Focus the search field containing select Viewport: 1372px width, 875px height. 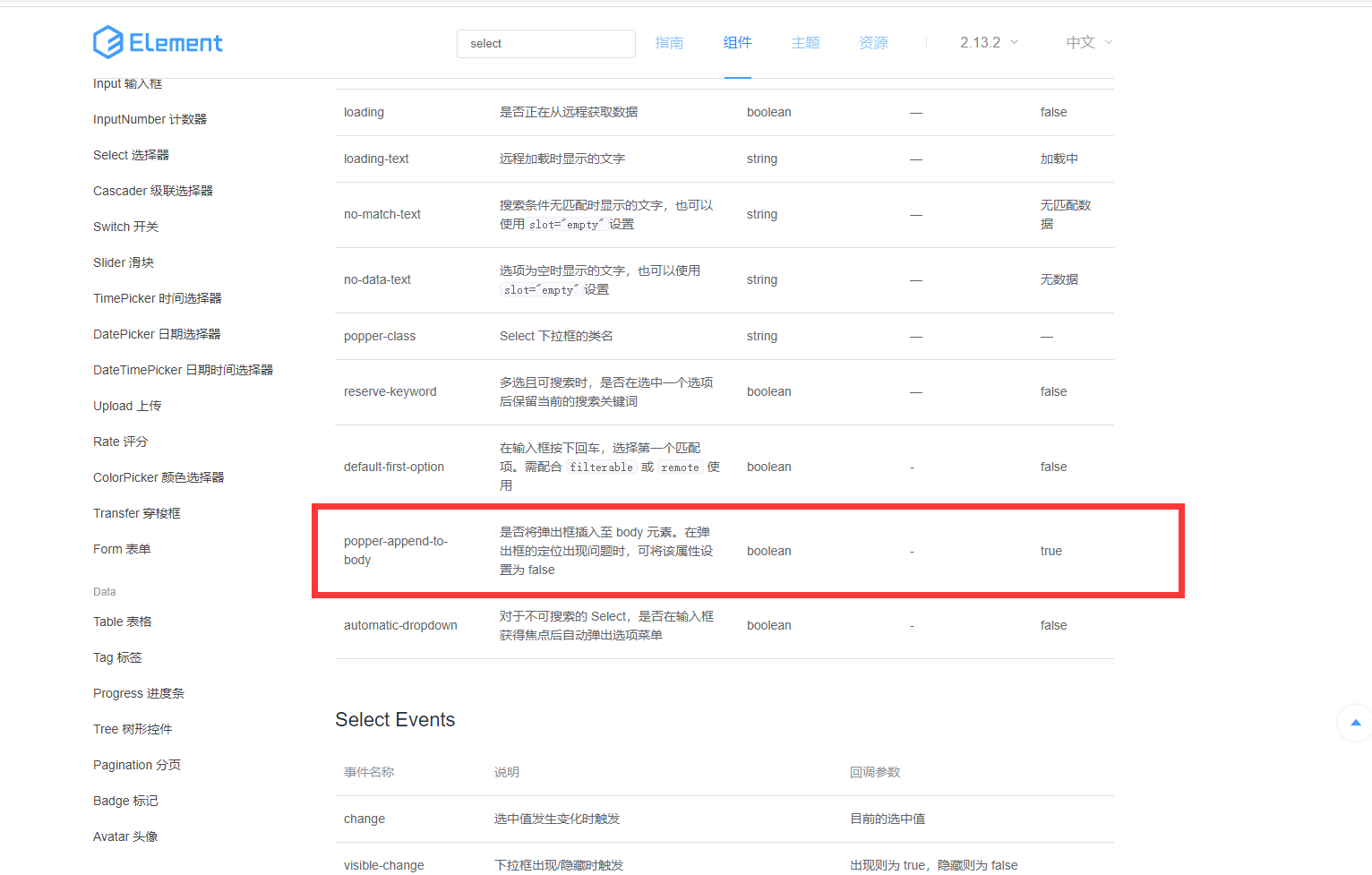(546, 43)
